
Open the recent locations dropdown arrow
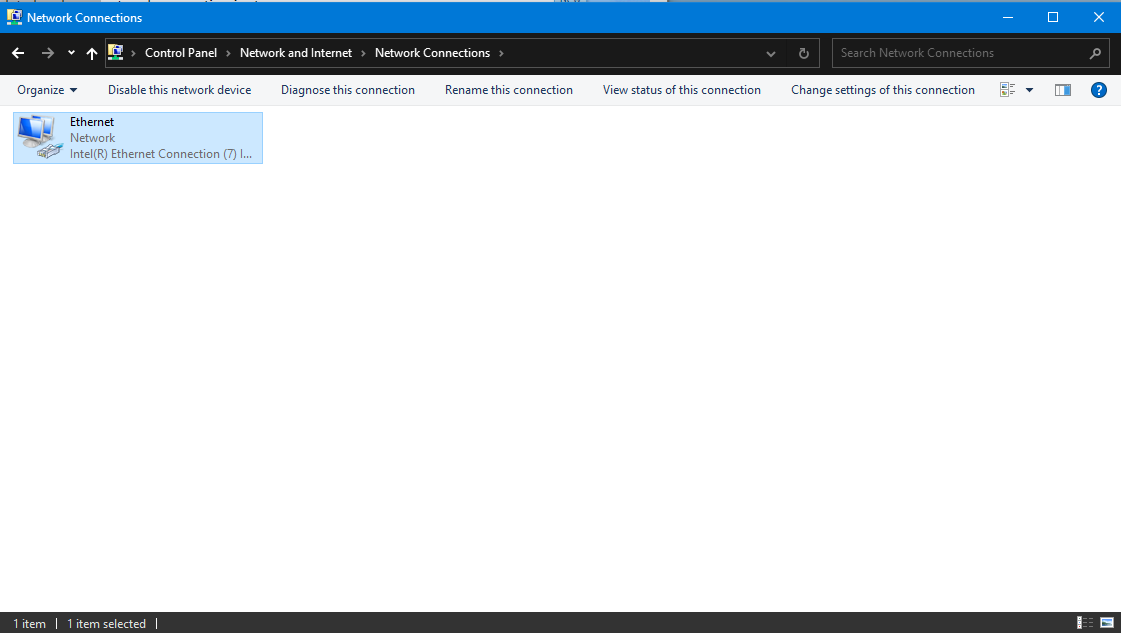coord(71,53)
